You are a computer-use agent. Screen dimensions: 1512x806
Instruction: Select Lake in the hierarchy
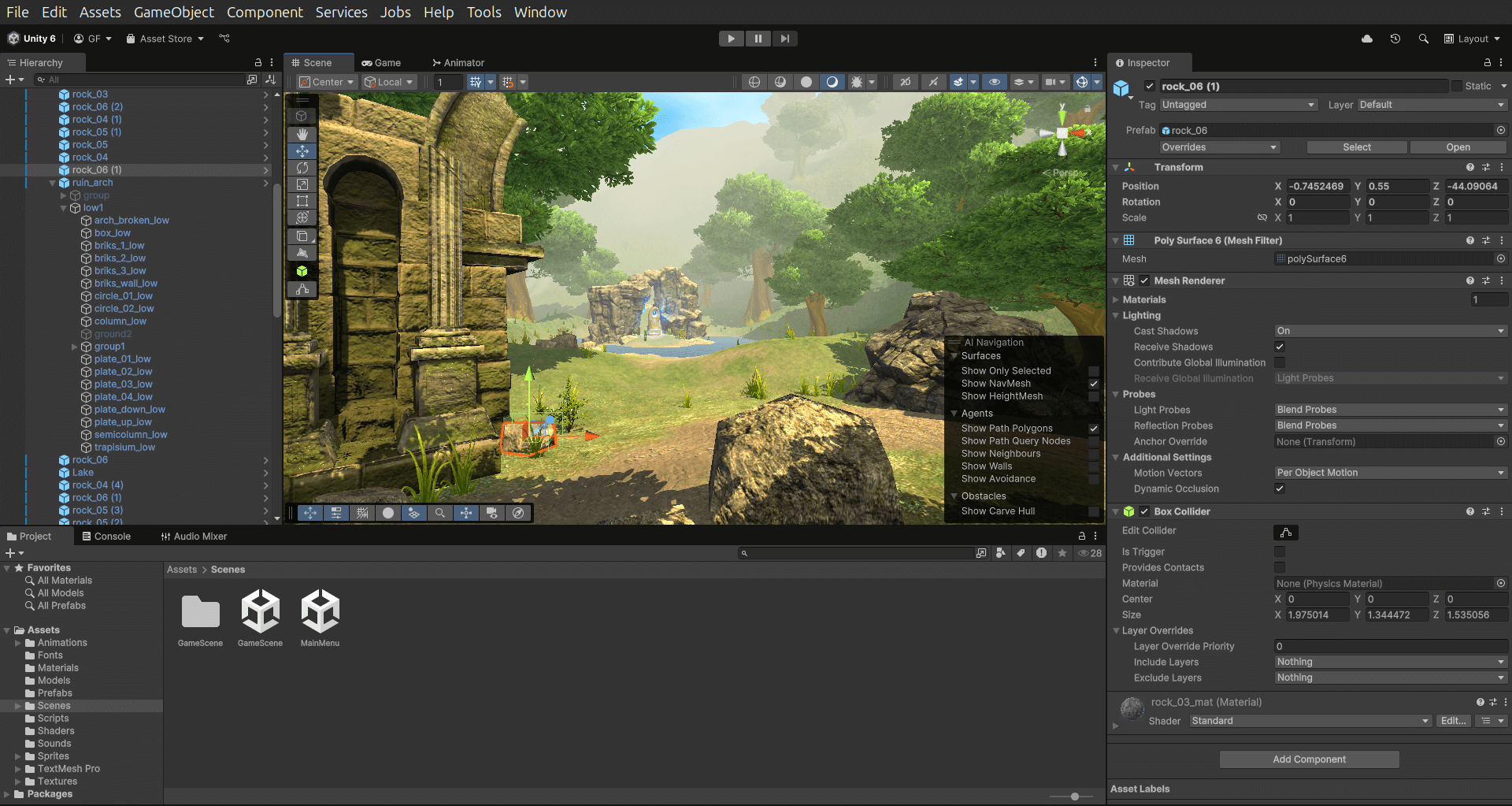coord(83,473)
